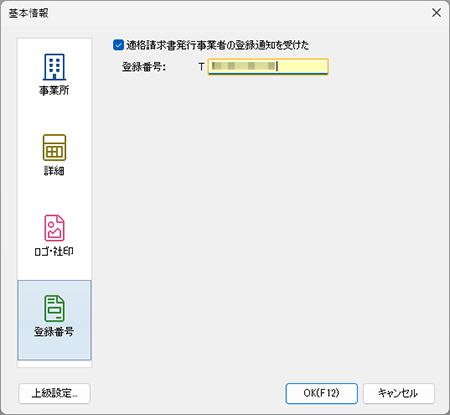Close the 基本情報 dialog with X
The height and width of the screenshot is (415, 450).
(x=436, y=13)
